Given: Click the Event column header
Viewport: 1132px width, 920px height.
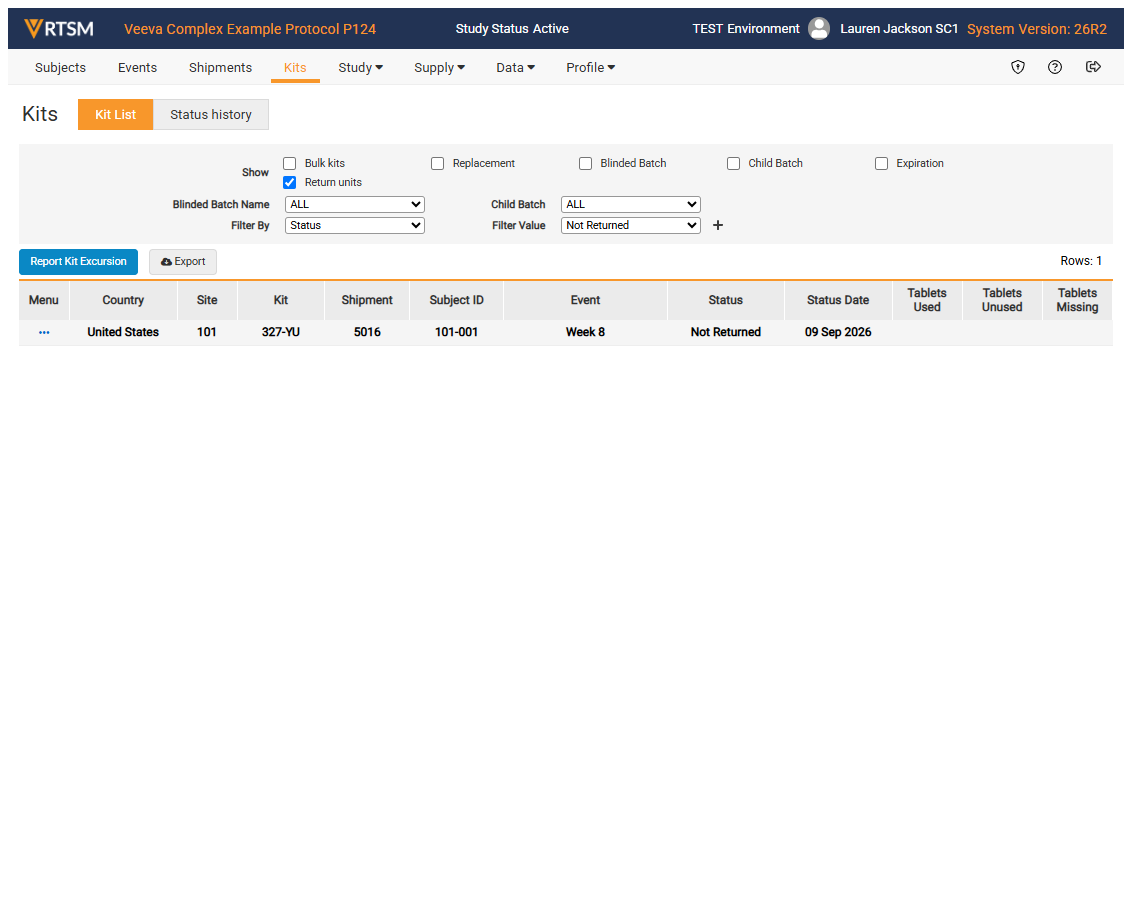Looking at the screenshot, I should 585,300.
